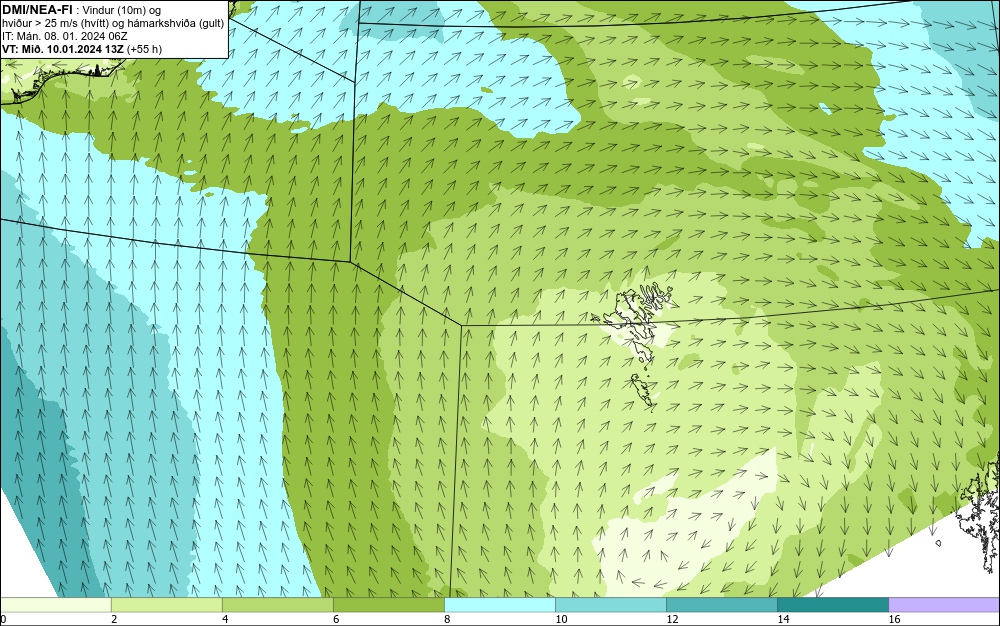This screenshot has height=626, width=1000.
Task: Click the 14–16 m/s legend color swatch
Action: [832, 604]
